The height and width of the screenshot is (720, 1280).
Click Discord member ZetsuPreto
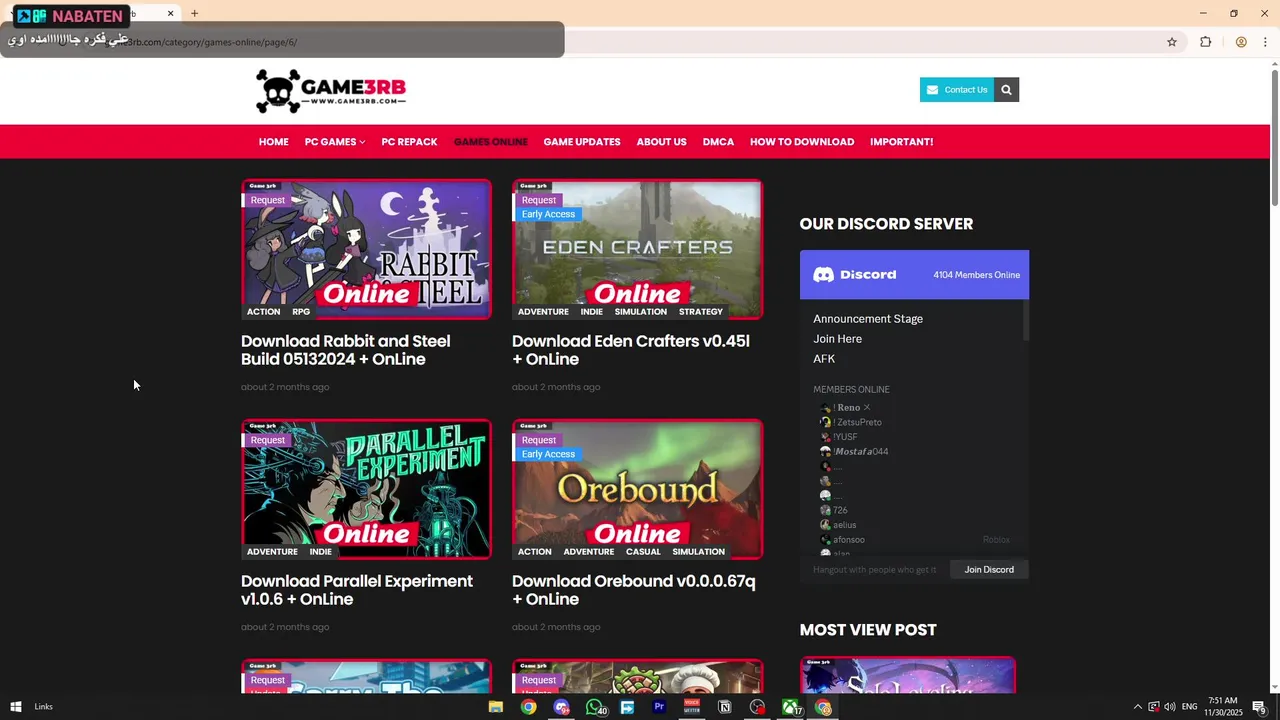(x=852, y=422)
